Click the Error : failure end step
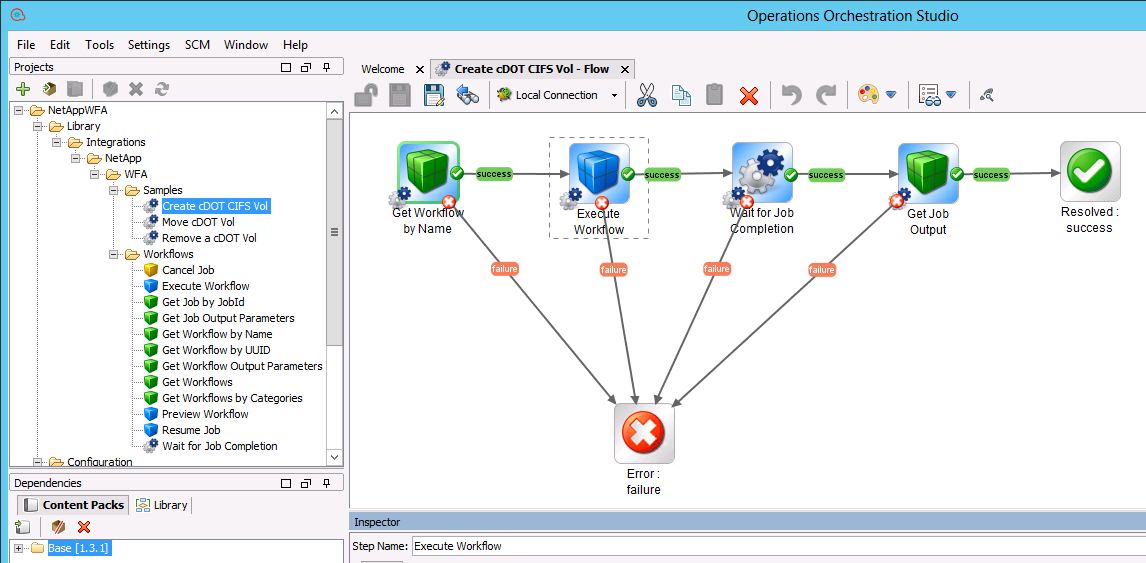Viewport: 1146px width, 563px height. click(644, 434)
